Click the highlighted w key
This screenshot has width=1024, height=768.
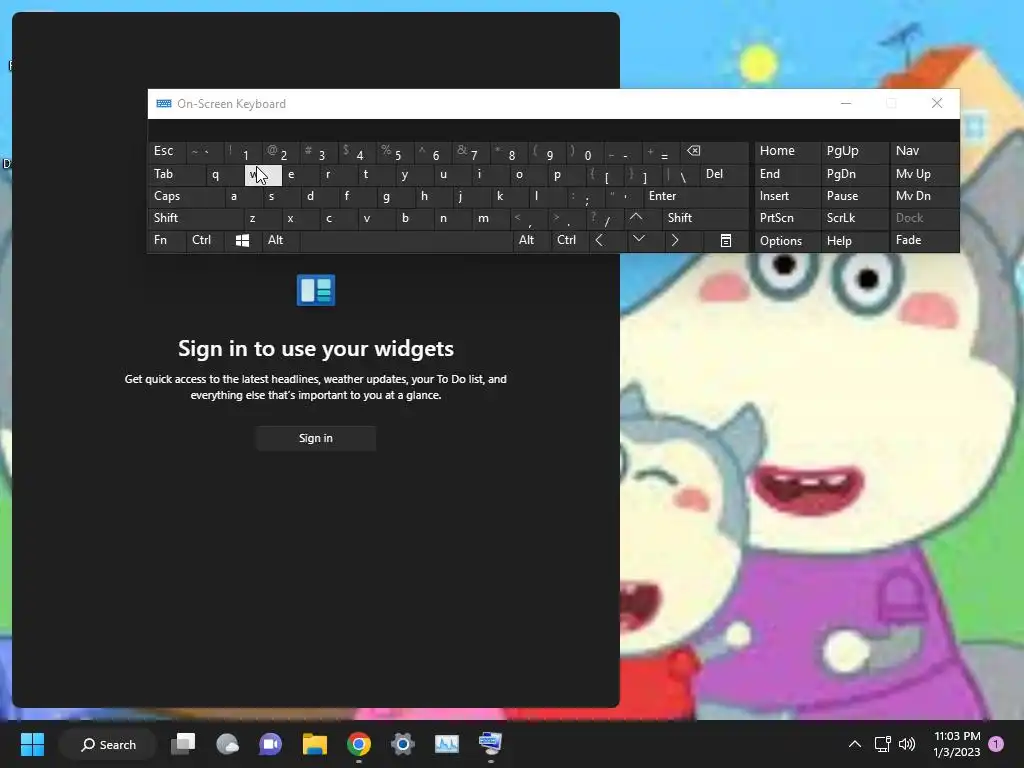[263, 174]
